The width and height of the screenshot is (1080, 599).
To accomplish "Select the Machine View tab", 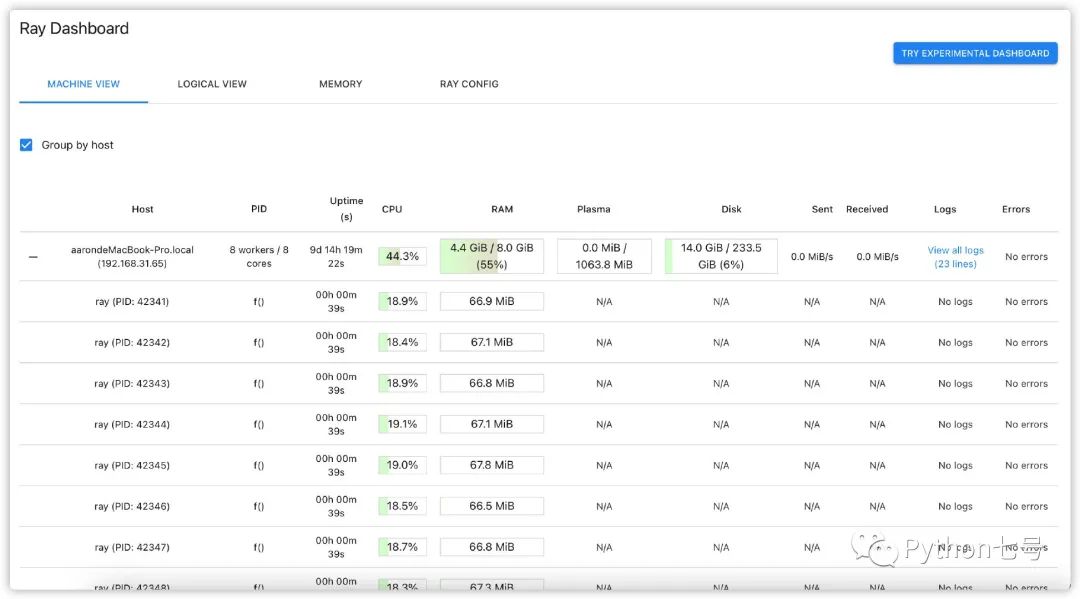I will [83, 84].
